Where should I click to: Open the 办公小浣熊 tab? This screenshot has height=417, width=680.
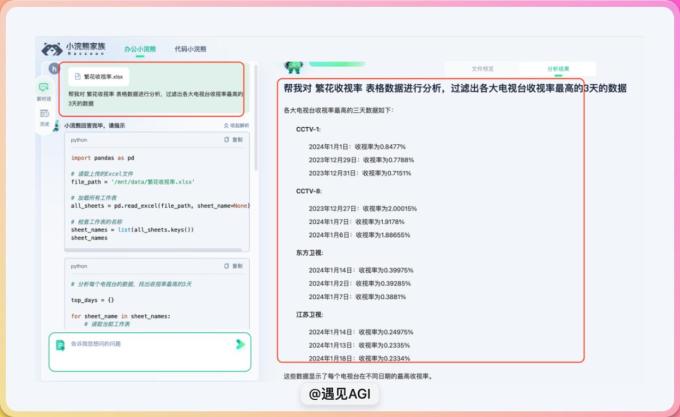point(140,49)
